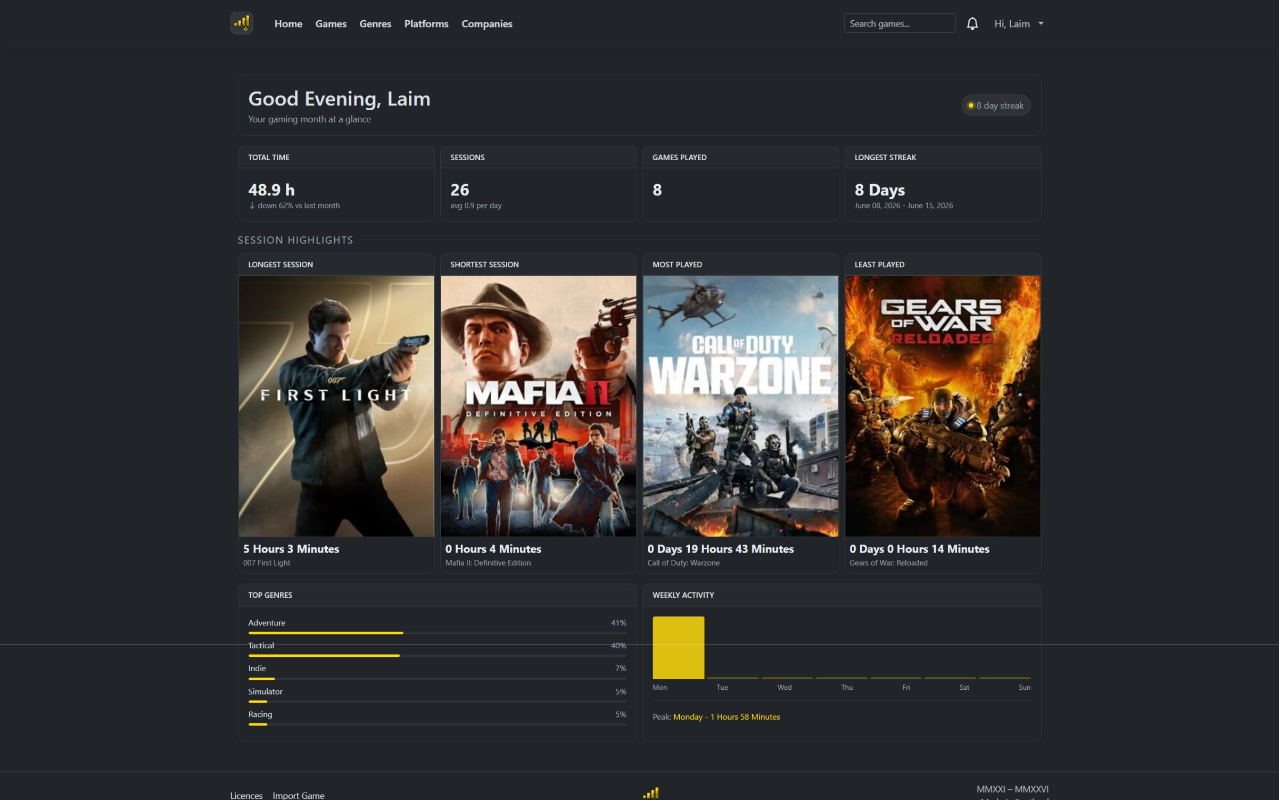Follow the Import Game link

pyautogui.click(x=299, y=796)
